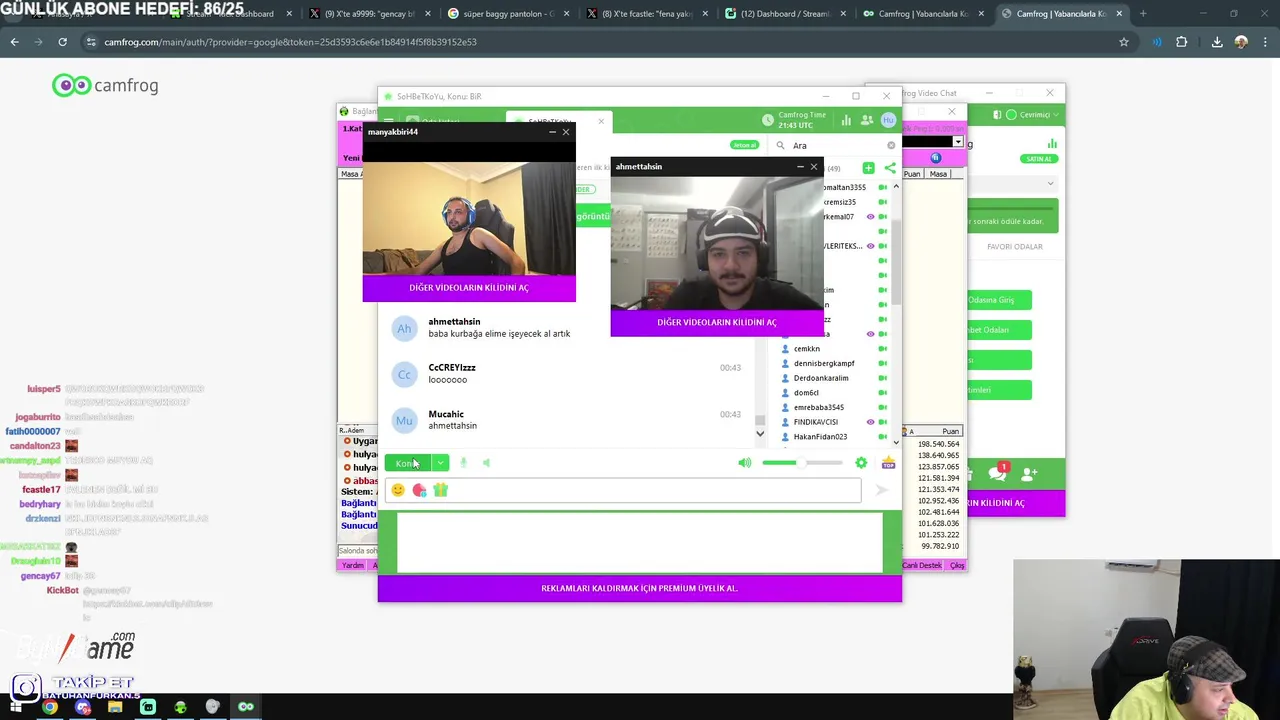Screen dimensions: 1280x720
Task: Open the messages icon with red badge
Action: coord(997,473)
